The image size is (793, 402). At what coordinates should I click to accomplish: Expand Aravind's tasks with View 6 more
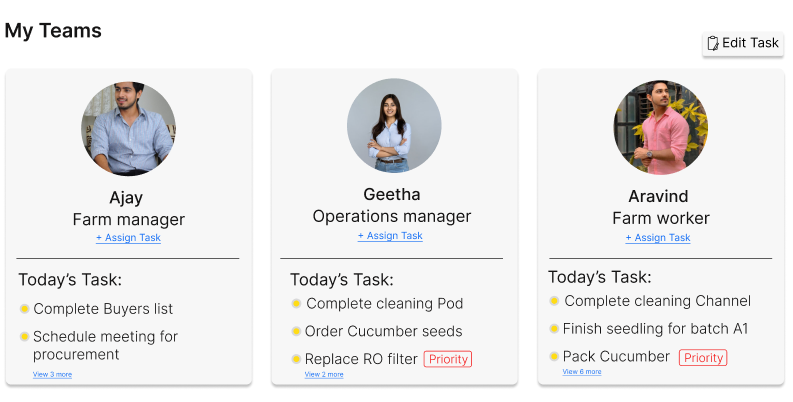pos(582,372)
